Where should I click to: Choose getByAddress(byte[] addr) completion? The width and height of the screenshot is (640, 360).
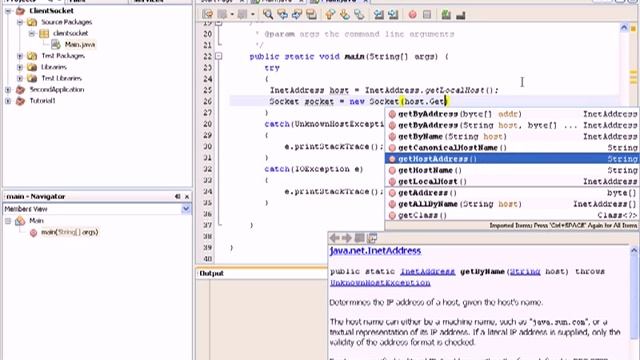(512, 114)
